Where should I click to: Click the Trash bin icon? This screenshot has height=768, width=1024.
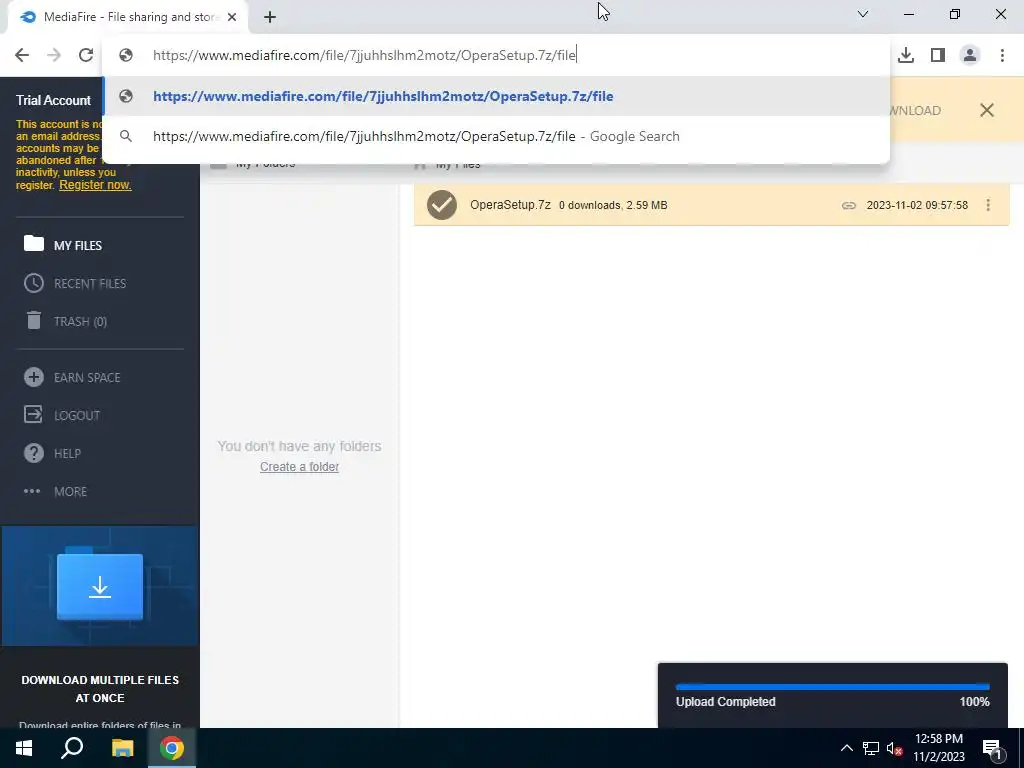(x=33, y=320)
